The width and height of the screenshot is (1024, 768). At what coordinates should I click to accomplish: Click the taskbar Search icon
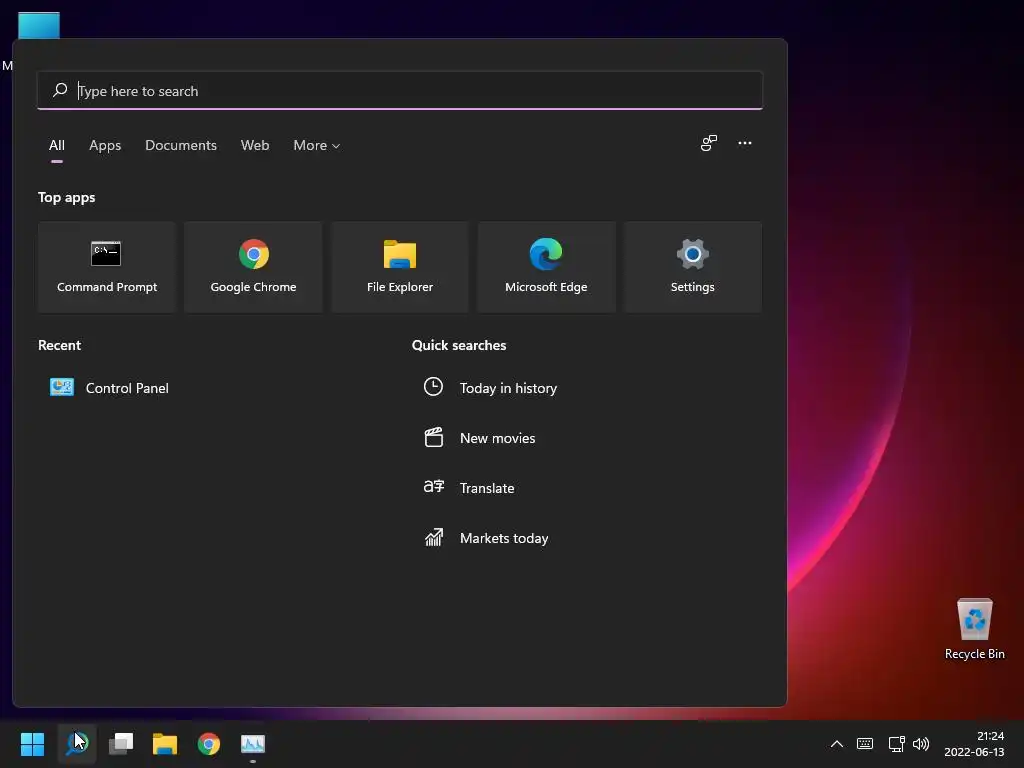77,744
